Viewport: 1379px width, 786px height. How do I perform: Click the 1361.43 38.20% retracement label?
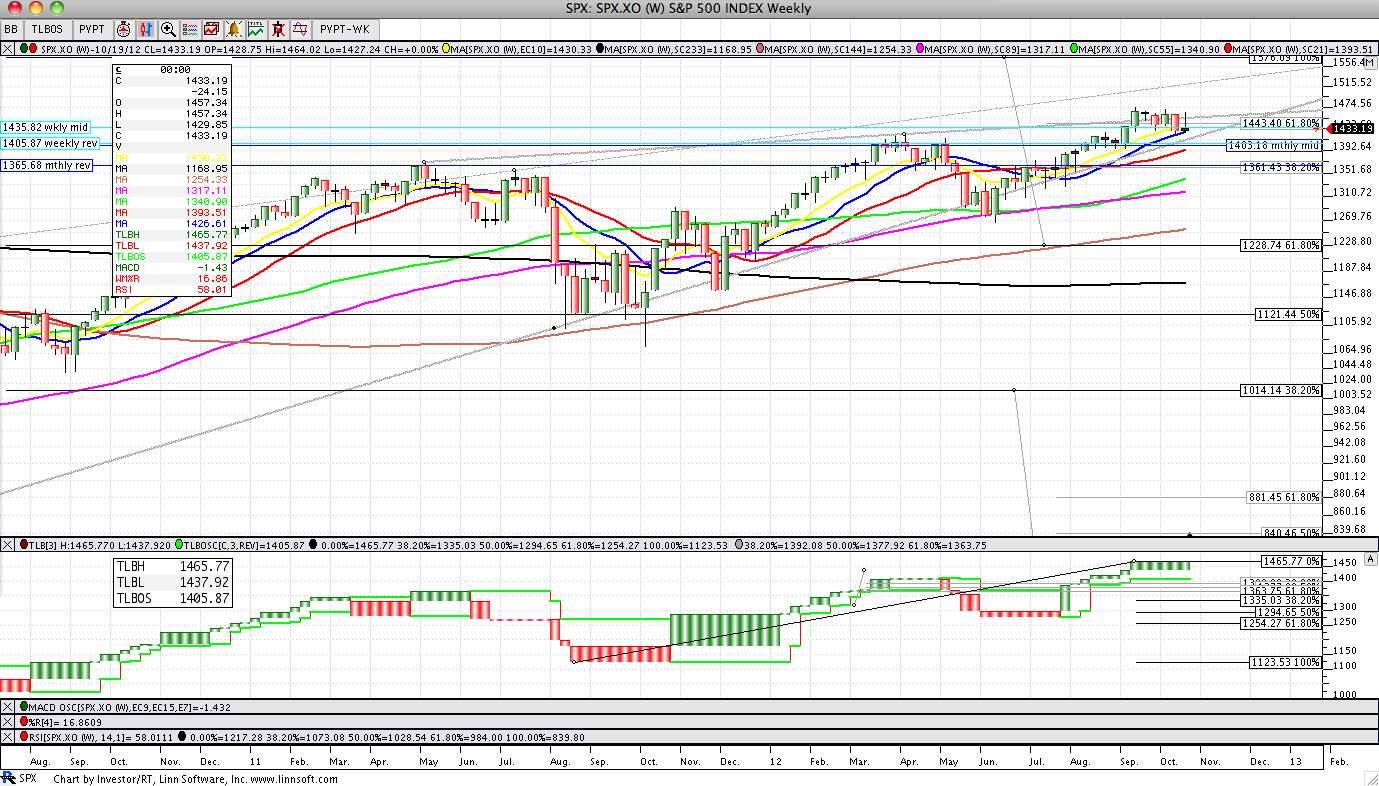(x=1281, y=167)
